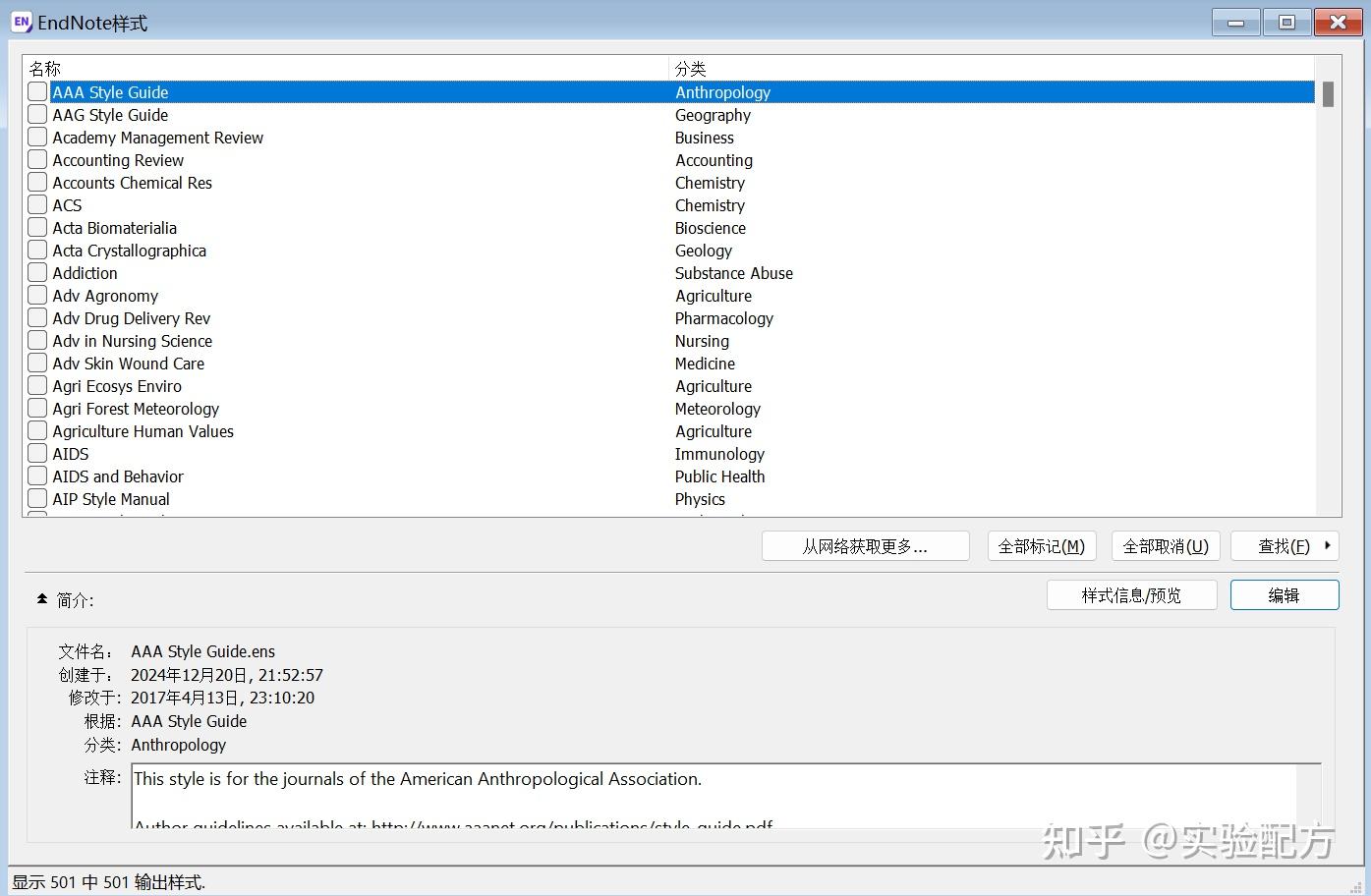Enable the Acta Biomaterialia checkbox
This screenshot has width=1371, height=896.
[x=36, y=227]
